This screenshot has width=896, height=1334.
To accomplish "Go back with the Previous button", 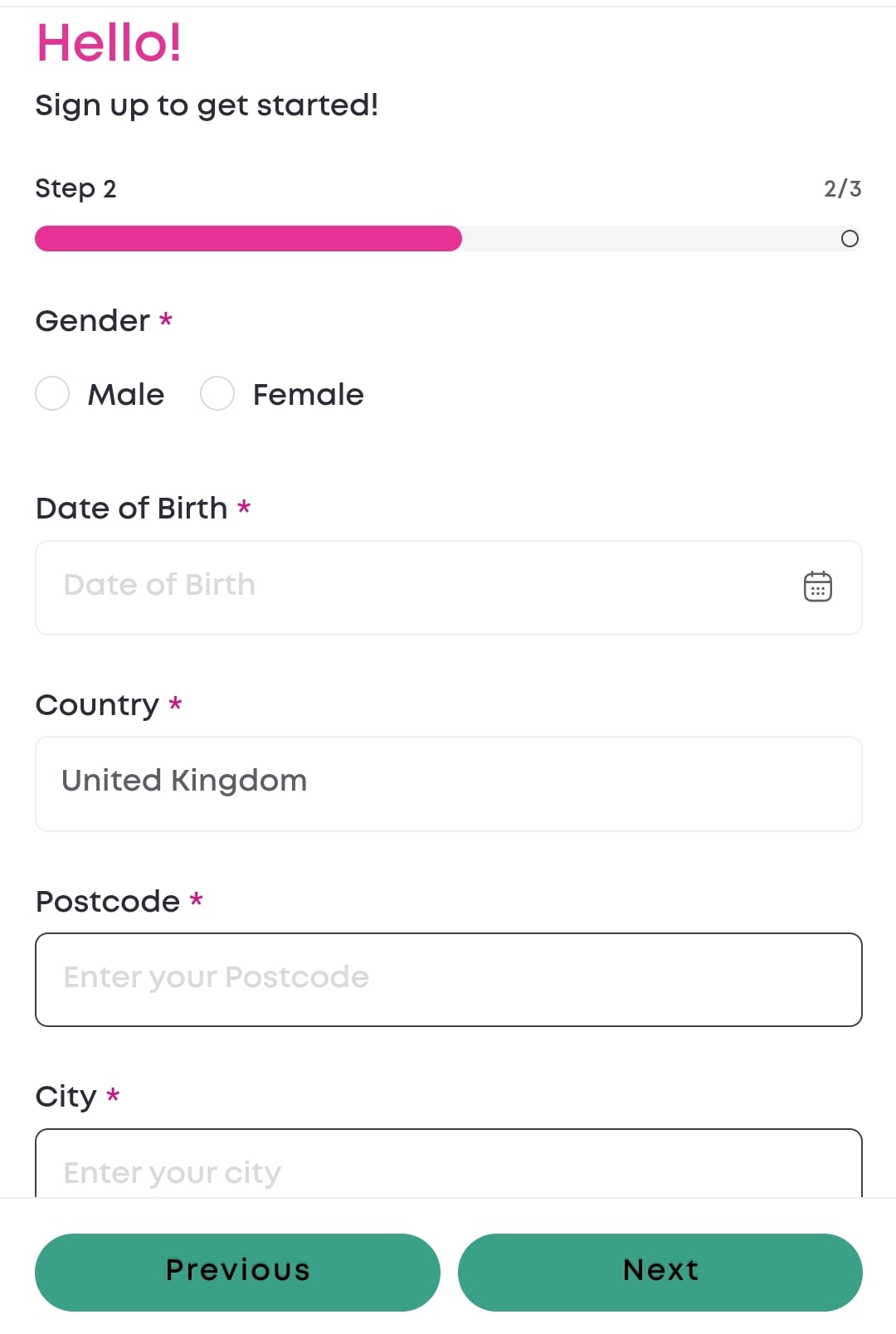I will coord(237,1271).
